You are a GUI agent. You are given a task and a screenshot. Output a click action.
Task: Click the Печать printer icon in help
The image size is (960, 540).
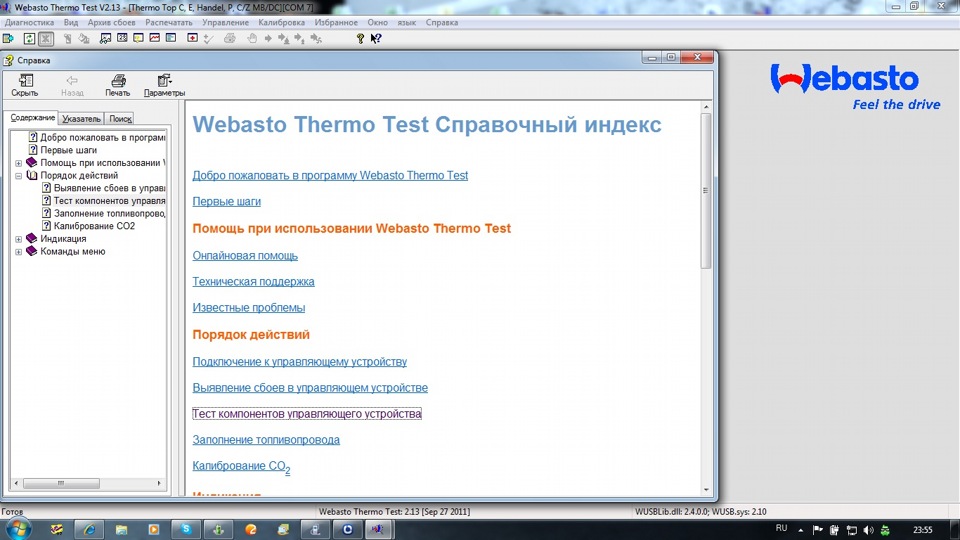(118, 85)
